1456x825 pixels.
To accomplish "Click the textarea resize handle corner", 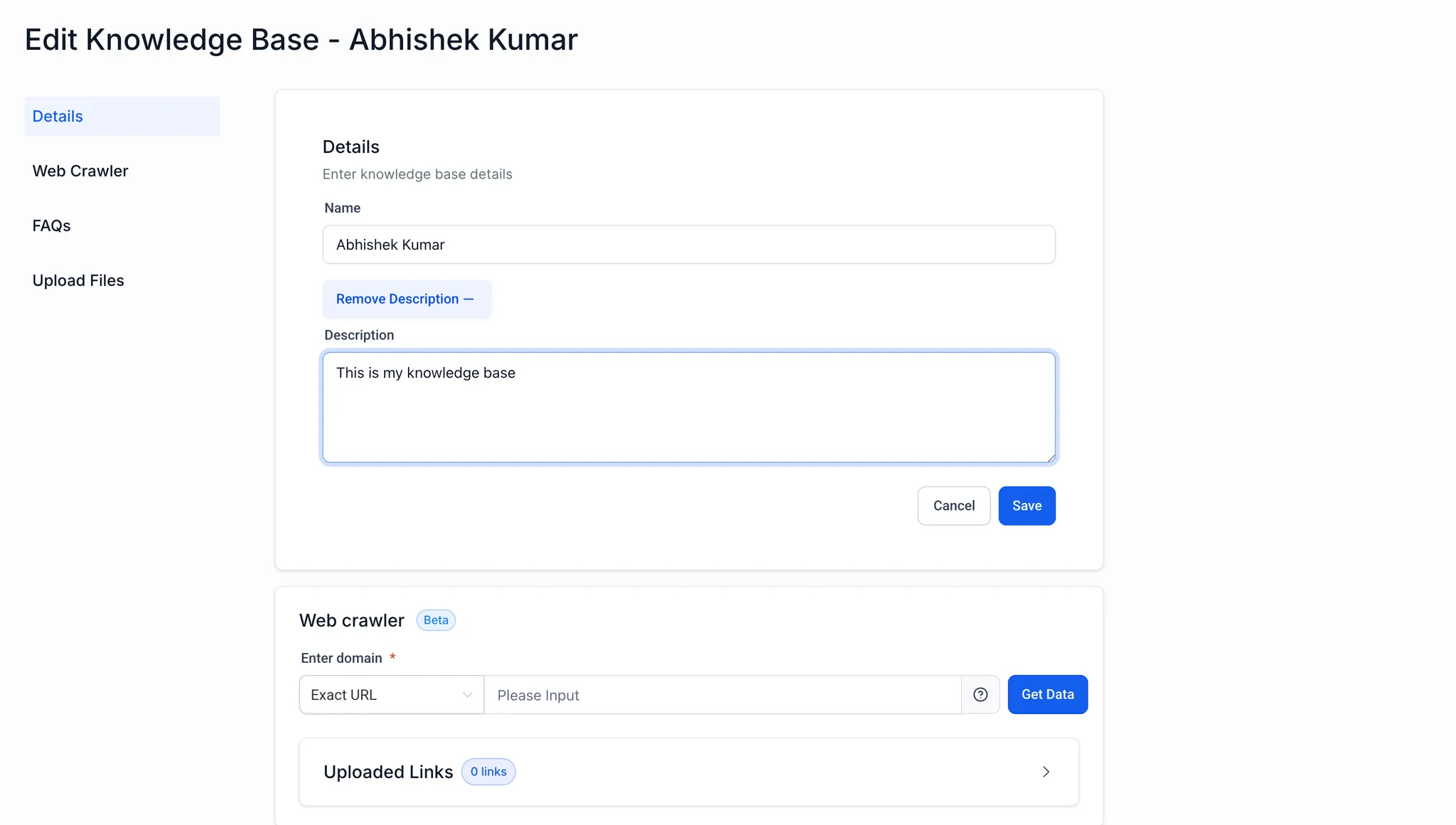I will [x=1051, y=458].
